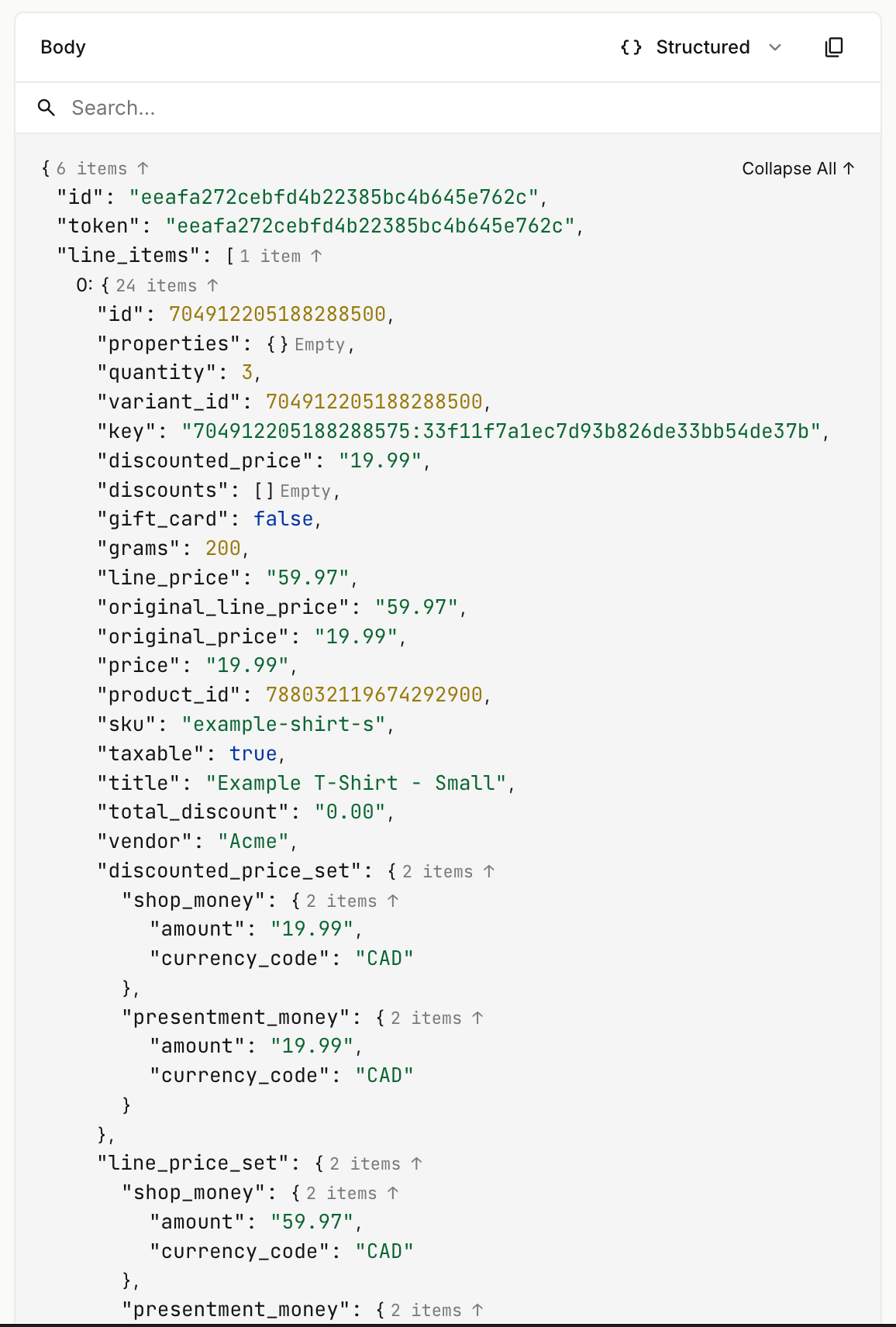
Task: Click the search magnifier icon
Action: coord(47,108)
